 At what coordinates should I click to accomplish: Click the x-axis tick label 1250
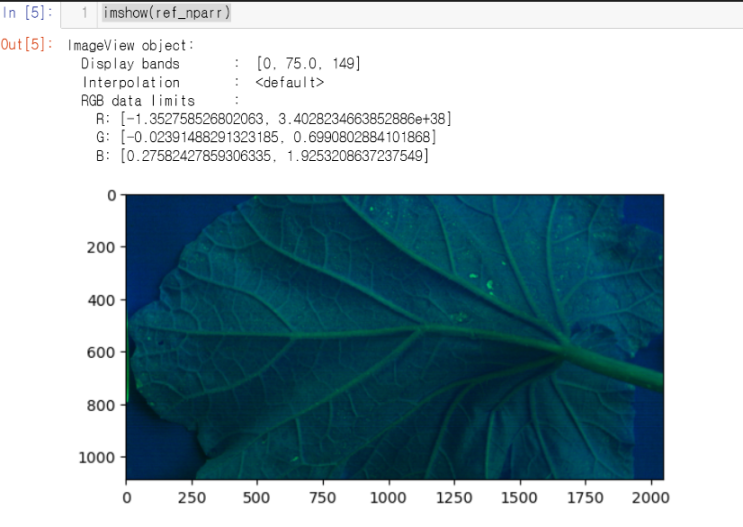454,498
